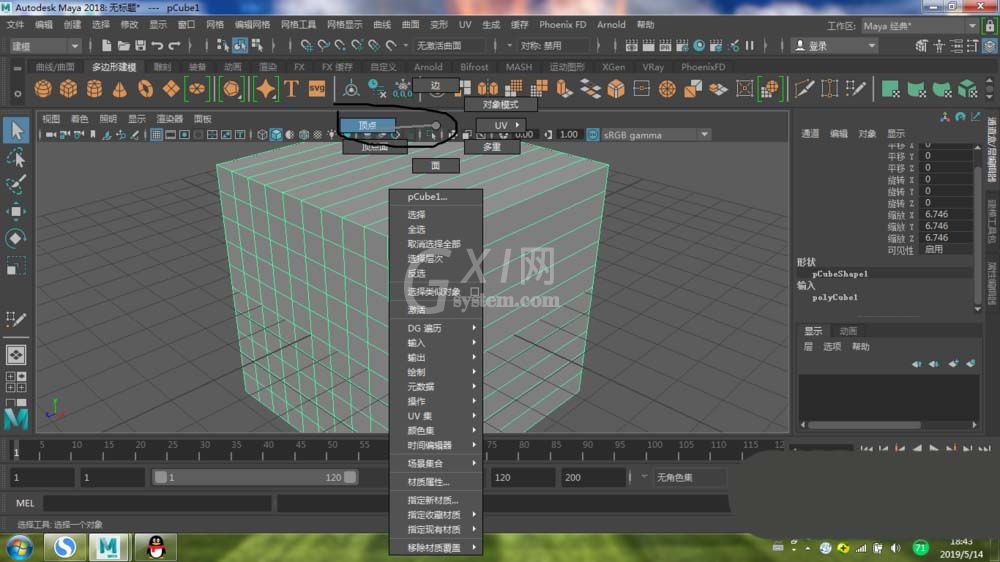The height and width of the screenshot is (562, 1000).
Task: Open the 编辑网格 menu
Action: 252,25
